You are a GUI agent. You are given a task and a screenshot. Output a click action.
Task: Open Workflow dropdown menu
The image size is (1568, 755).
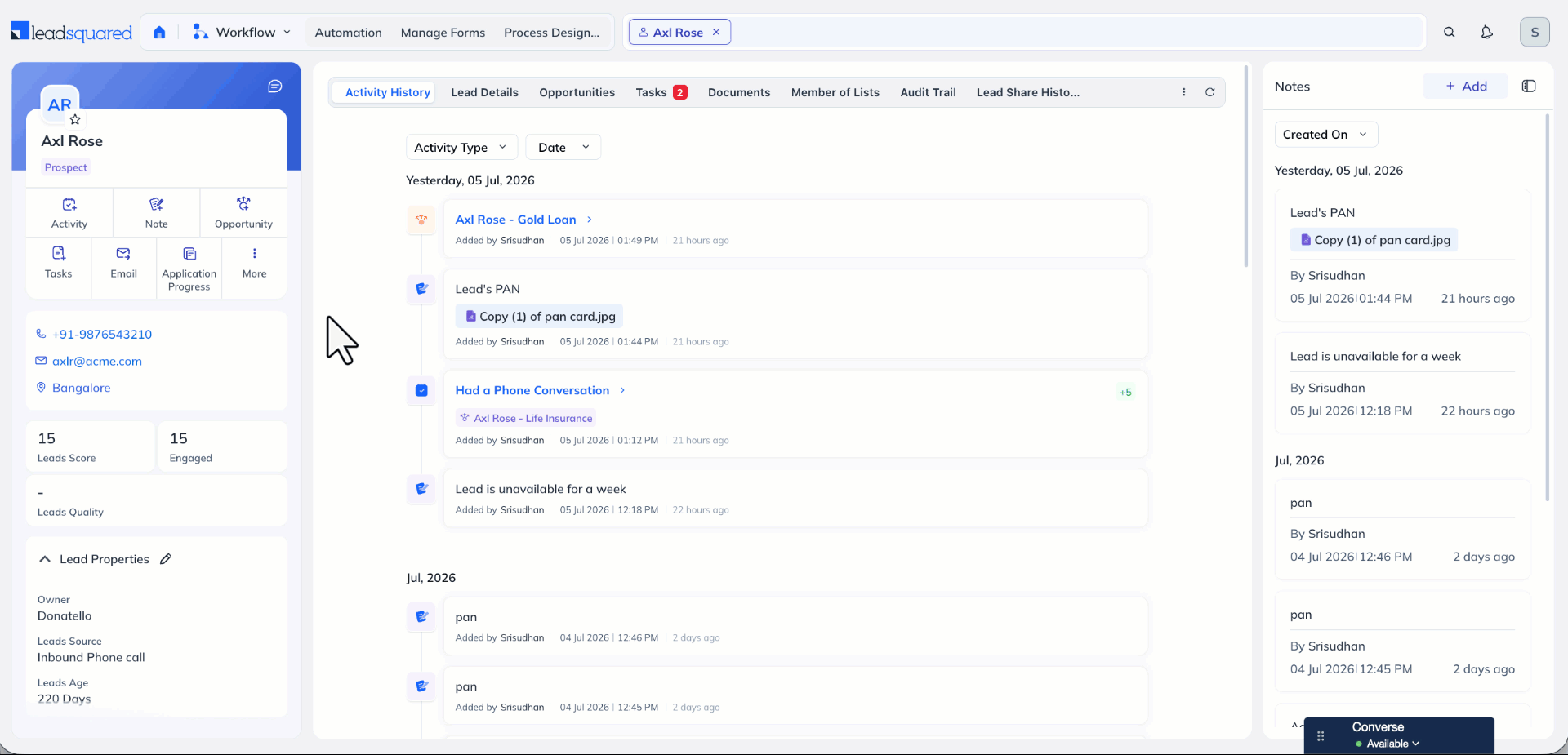pos(242,33)
